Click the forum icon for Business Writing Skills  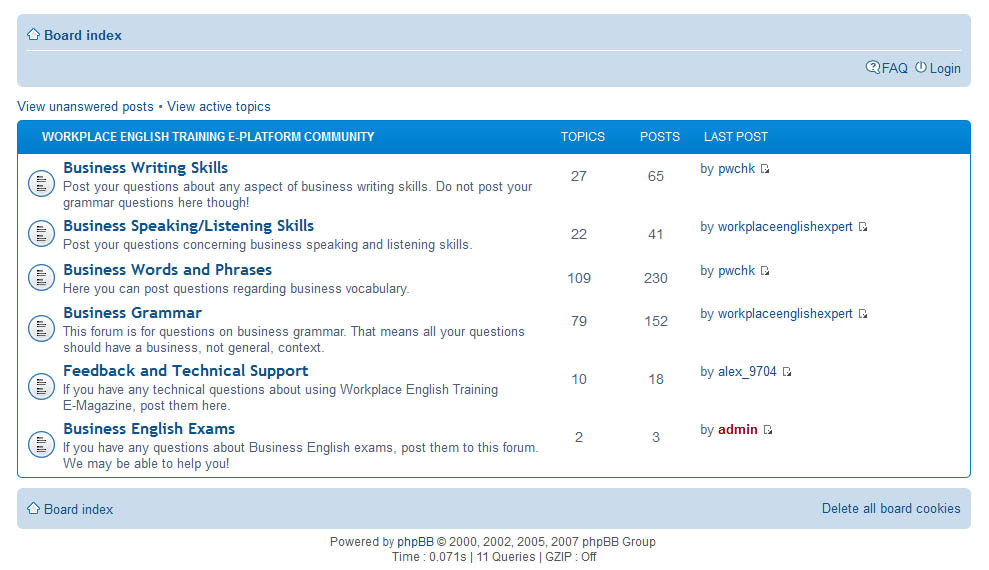coord(42,183)
